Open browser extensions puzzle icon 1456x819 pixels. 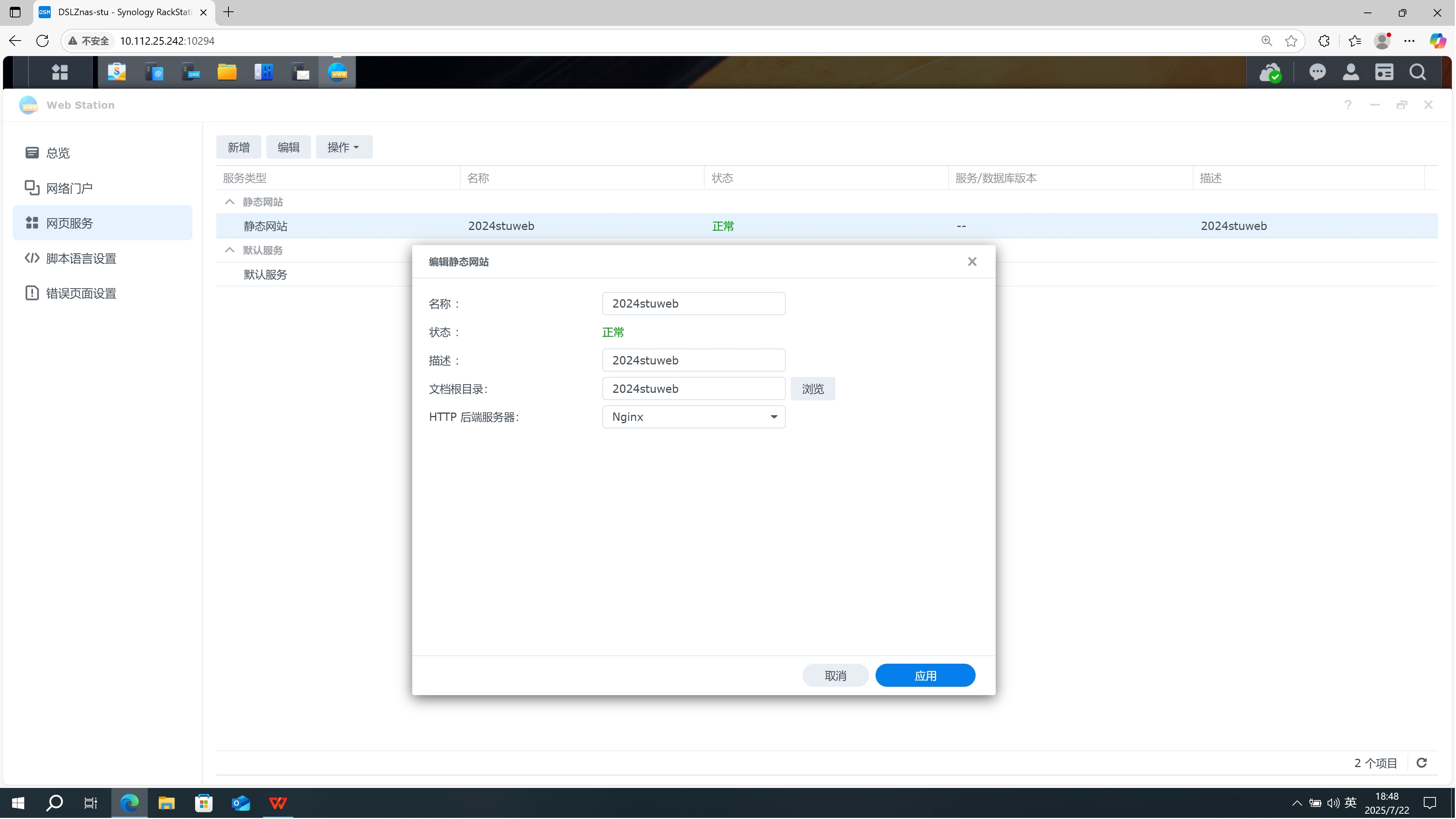(x=1324, y=41)
